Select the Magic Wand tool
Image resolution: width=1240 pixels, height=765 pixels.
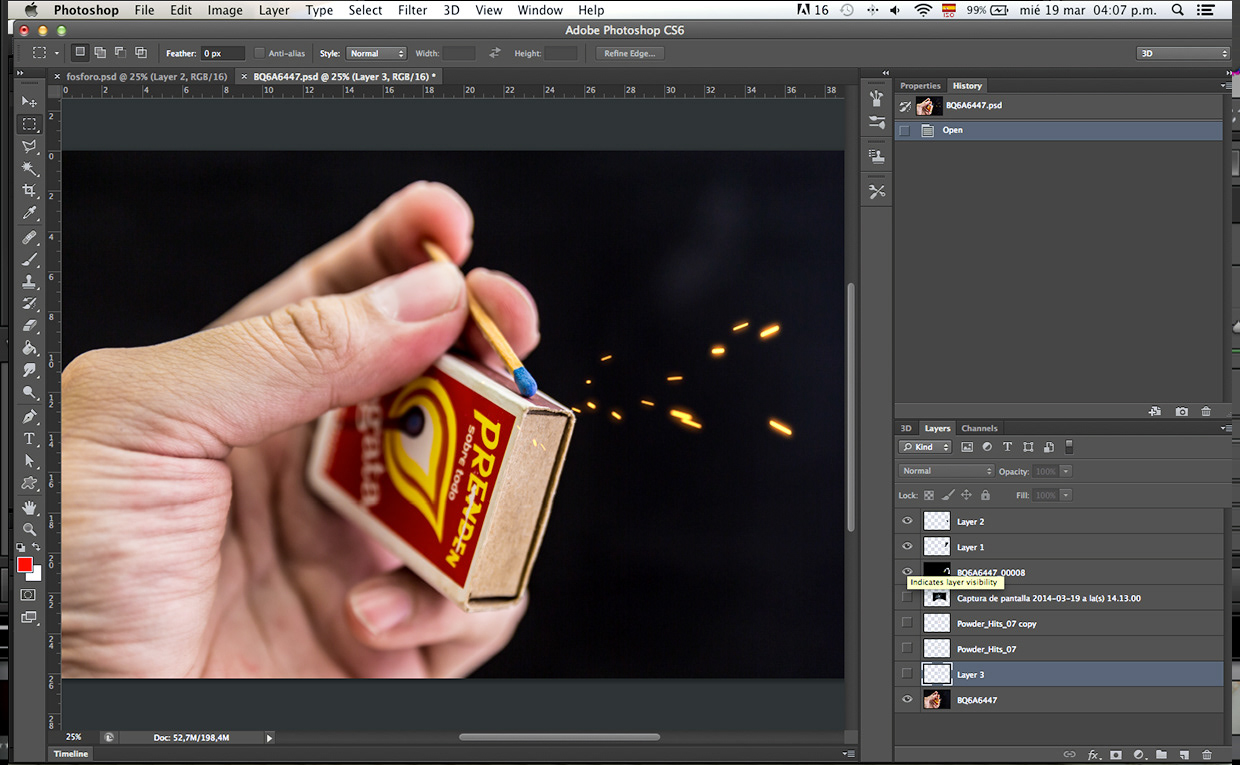click(29, 169)
